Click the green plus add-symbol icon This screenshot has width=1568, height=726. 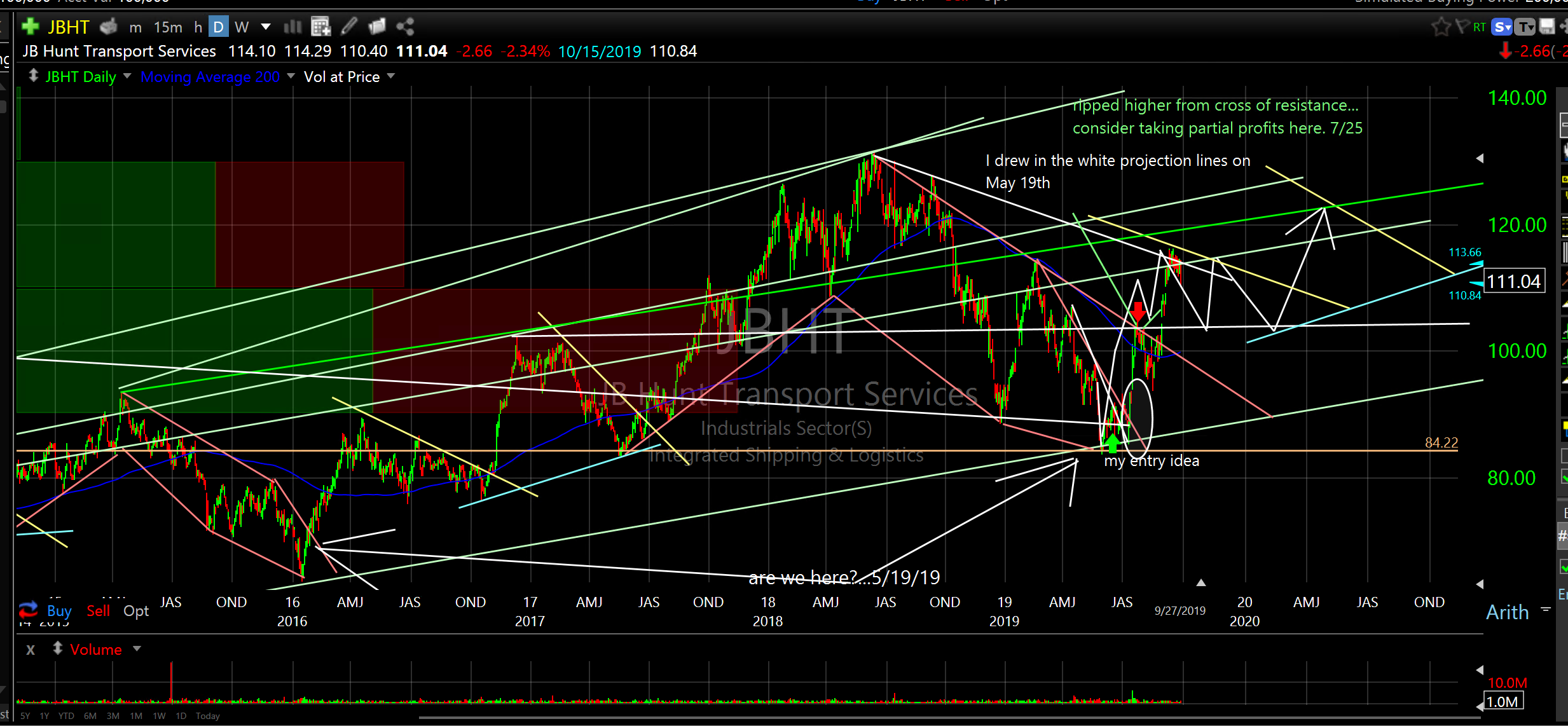(30, 27)
